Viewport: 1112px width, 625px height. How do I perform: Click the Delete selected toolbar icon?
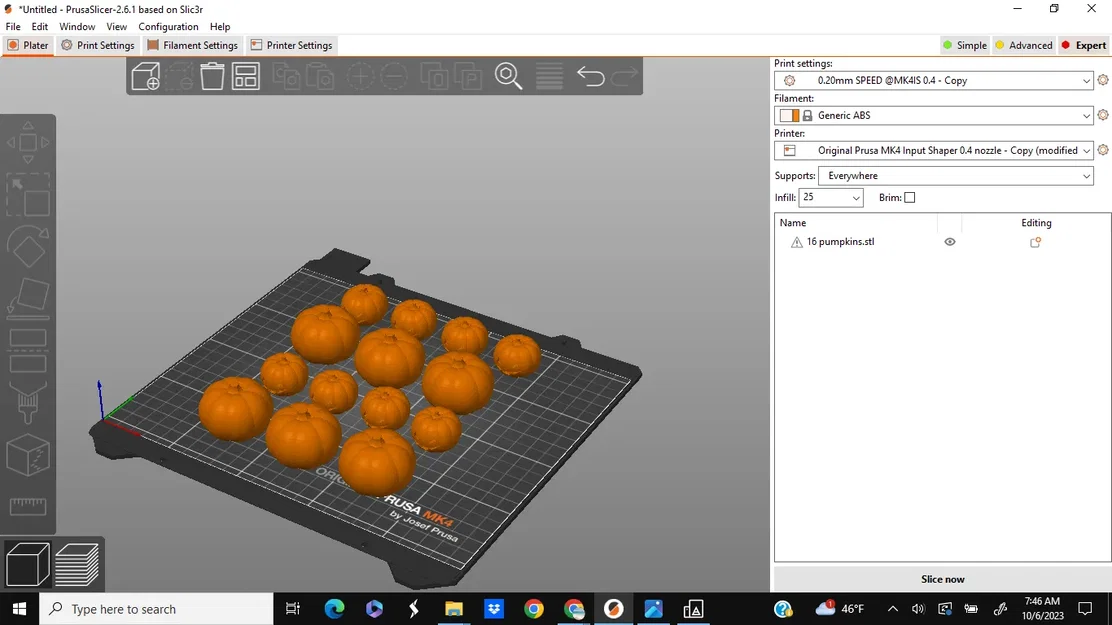(179, 76)
